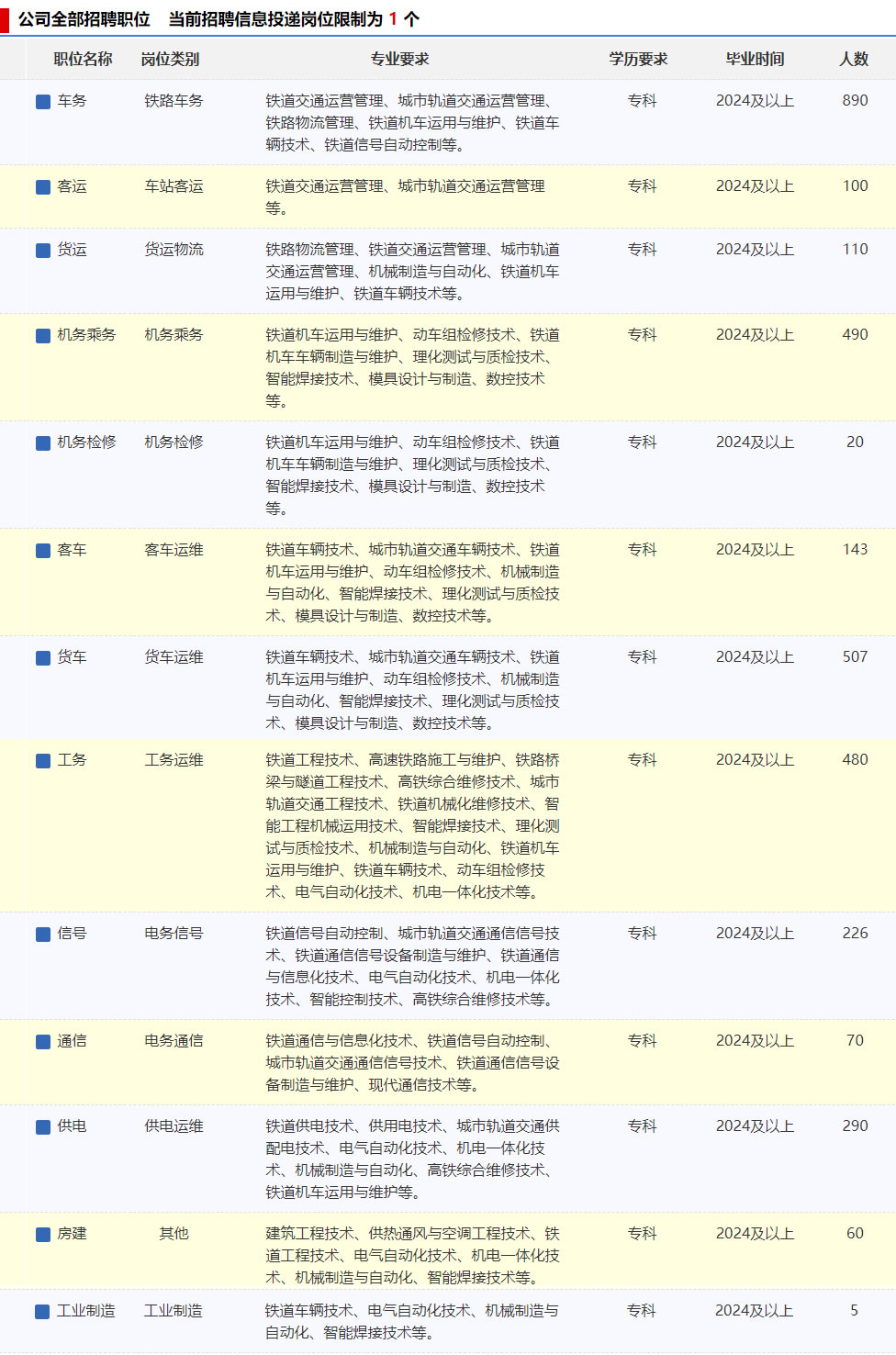Click the 人数 column header
This screenshot has width=896, height=1355.
click(854, 59)
